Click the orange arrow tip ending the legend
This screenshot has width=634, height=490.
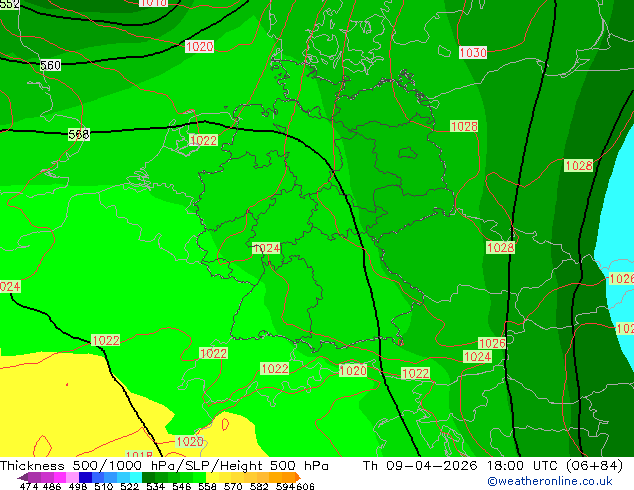(x=298, y=477)
